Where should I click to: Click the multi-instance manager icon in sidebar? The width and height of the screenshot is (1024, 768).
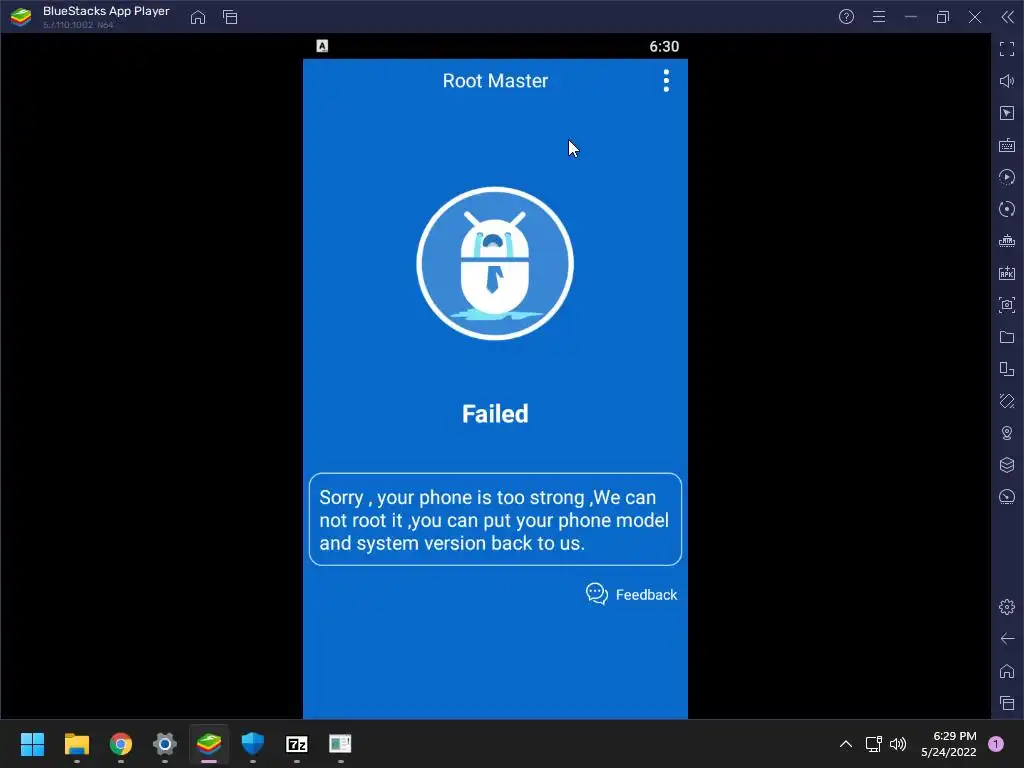click(1007, 369)
